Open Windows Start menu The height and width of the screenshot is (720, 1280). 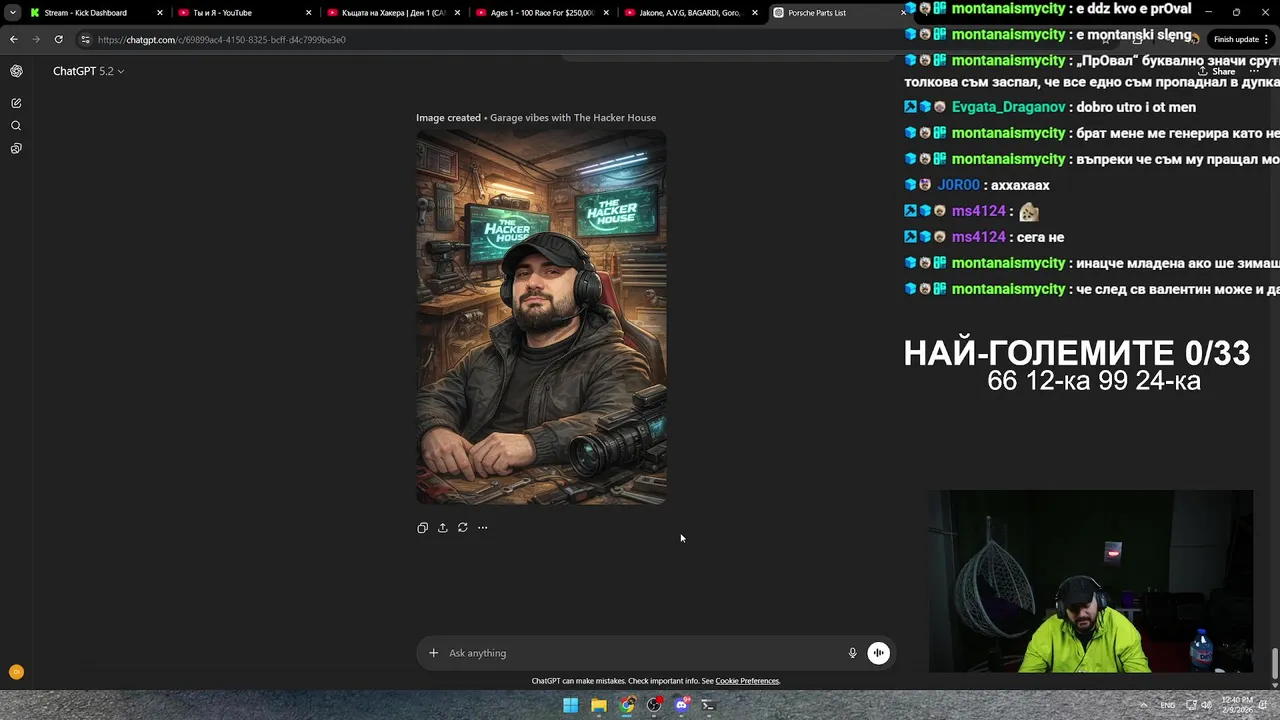pyautogui.click(x=570, y=705)
